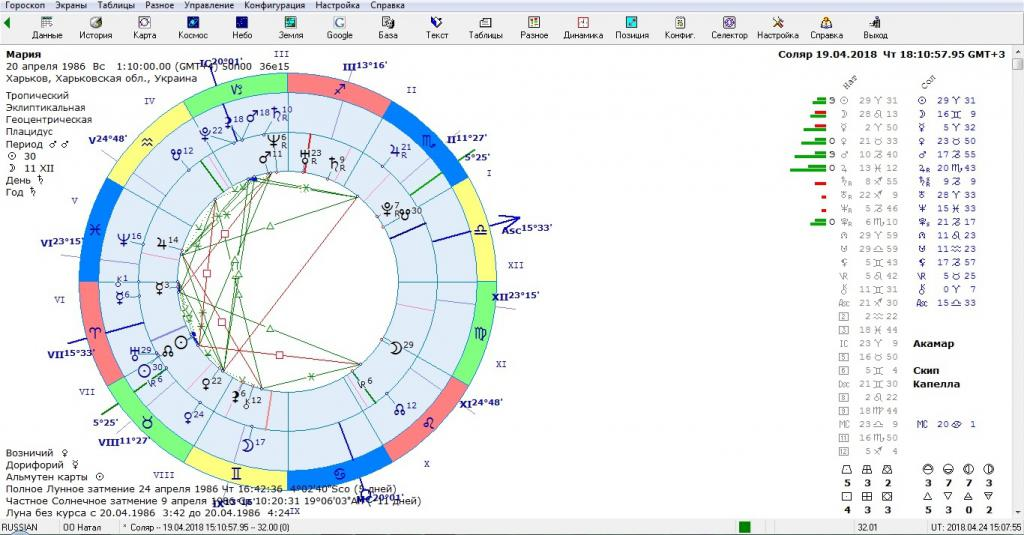Screen dimensions: 1024x535
Task: Open the Экраны menu
Action: (x=71, y=5)
